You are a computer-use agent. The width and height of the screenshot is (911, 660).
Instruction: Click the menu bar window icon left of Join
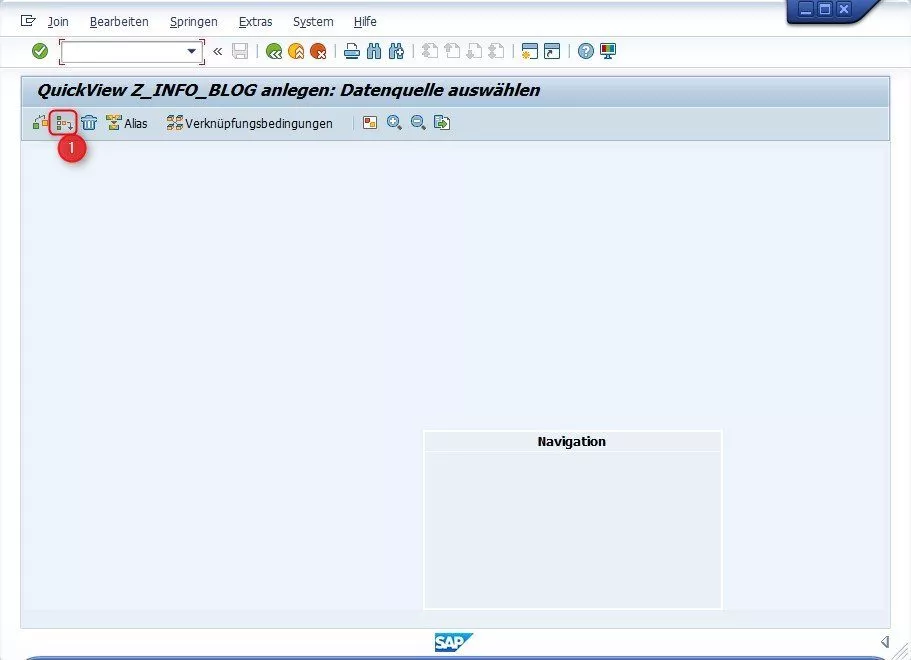coord(28,21)
